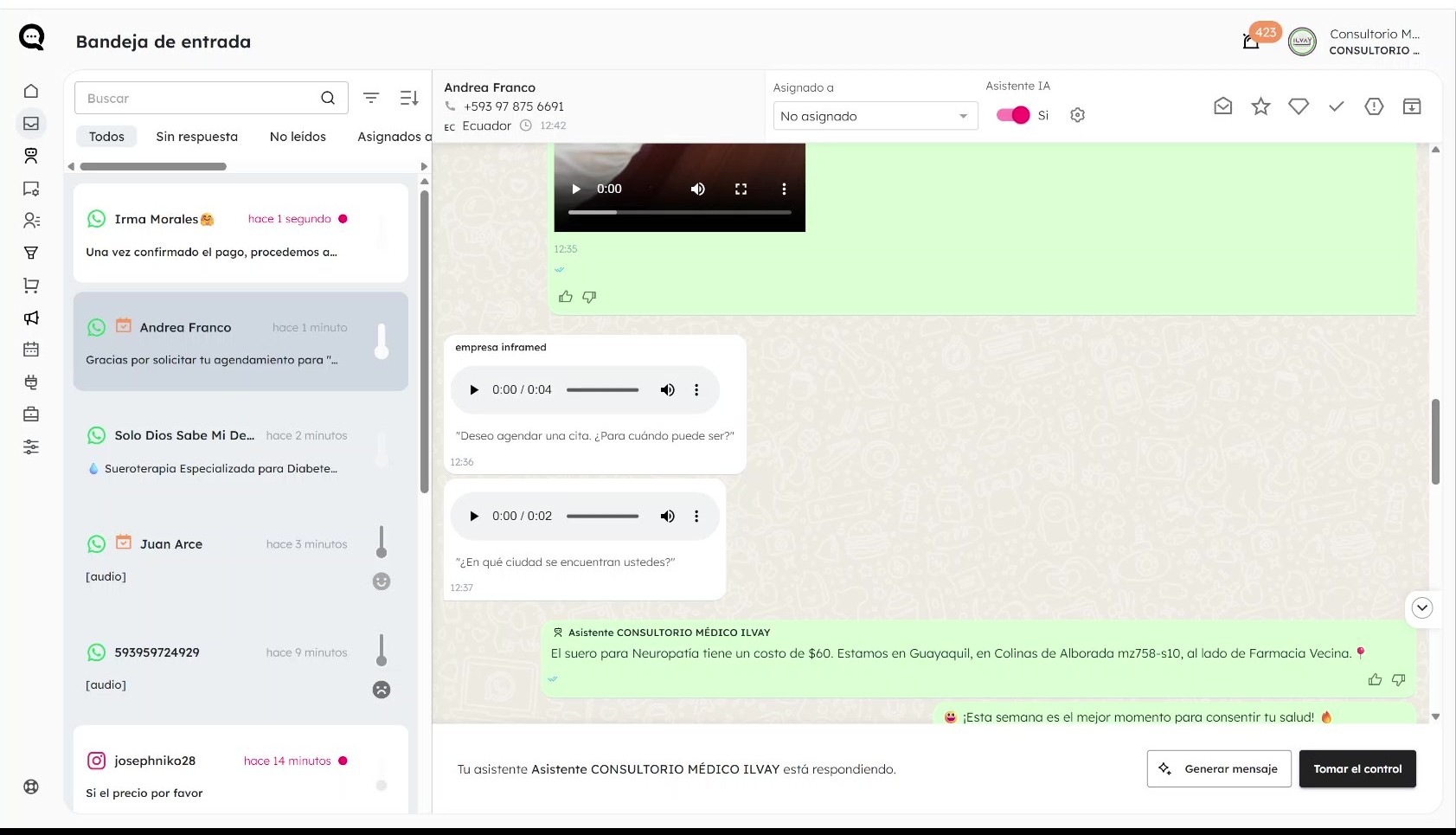The width and height of the screenshot is (1456, 835).
Task: Click the scroll-to-bottom chevron in chat
Action: 1421,607
